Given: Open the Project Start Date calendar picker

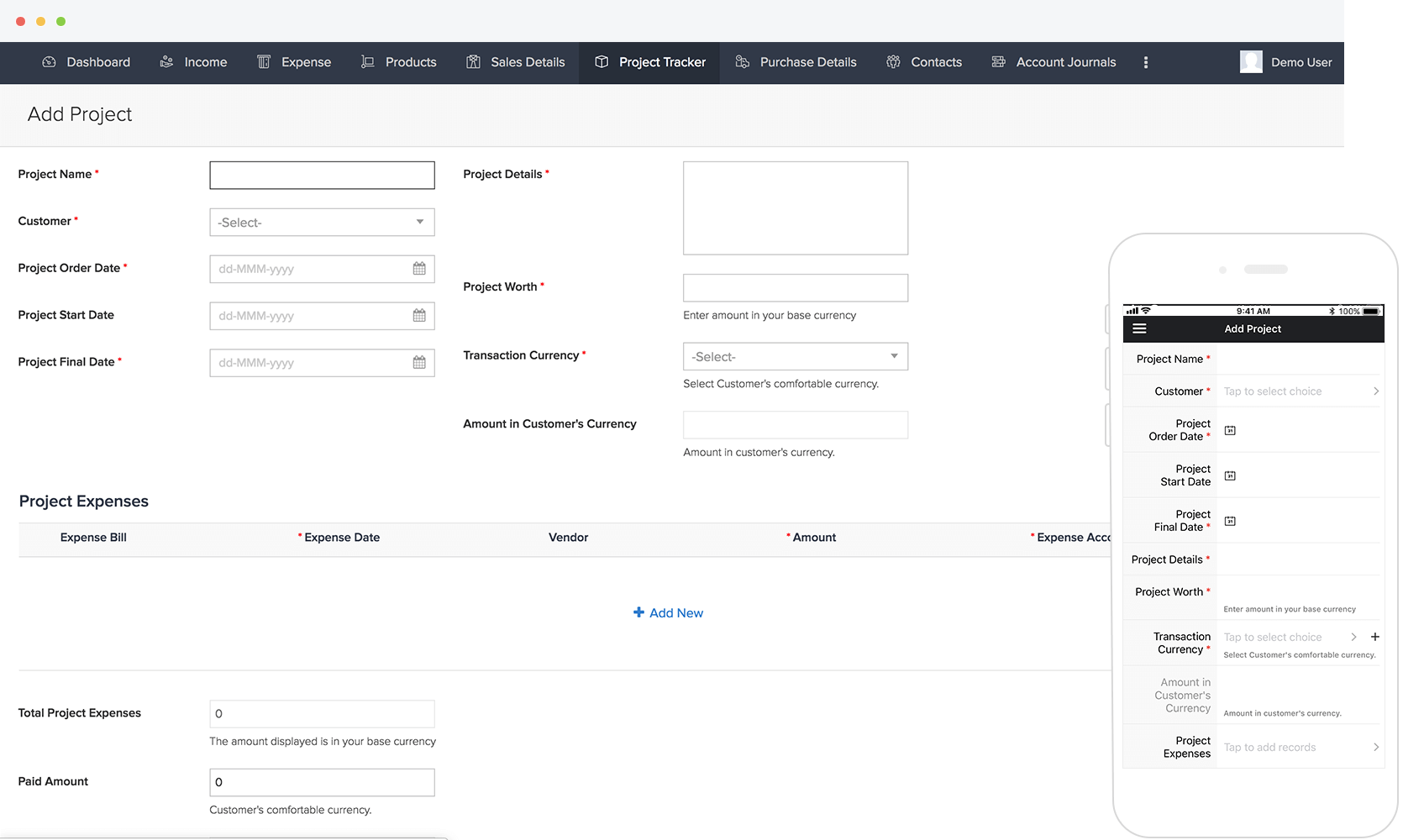Looking at the screenshot, I should click(x=419, y=316).
